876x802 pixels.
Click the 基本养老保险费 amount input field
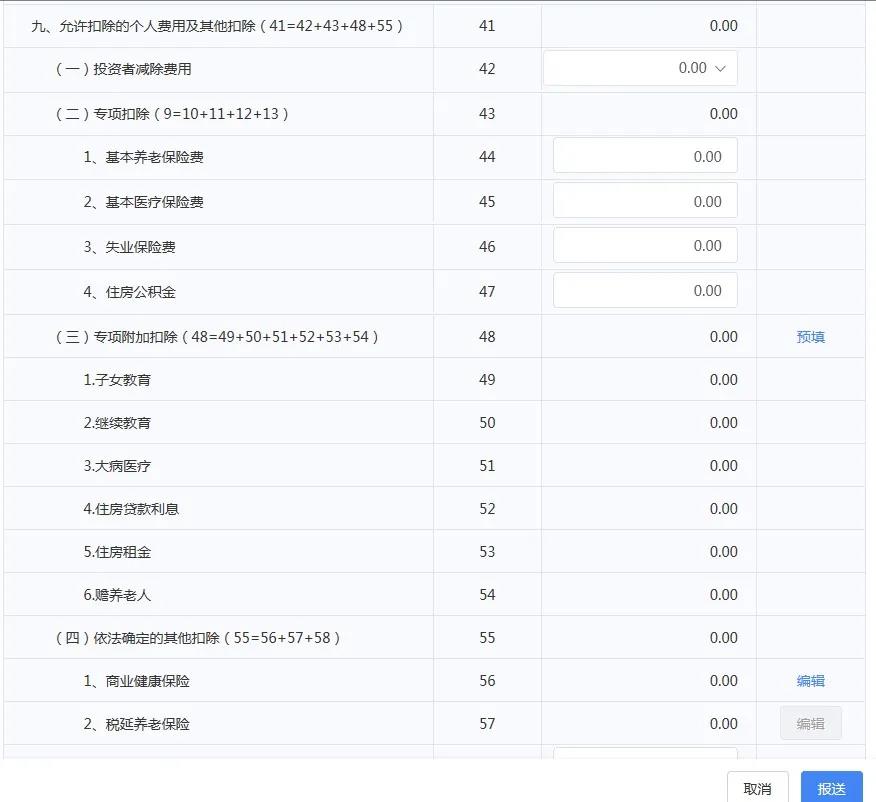point(645,155)
